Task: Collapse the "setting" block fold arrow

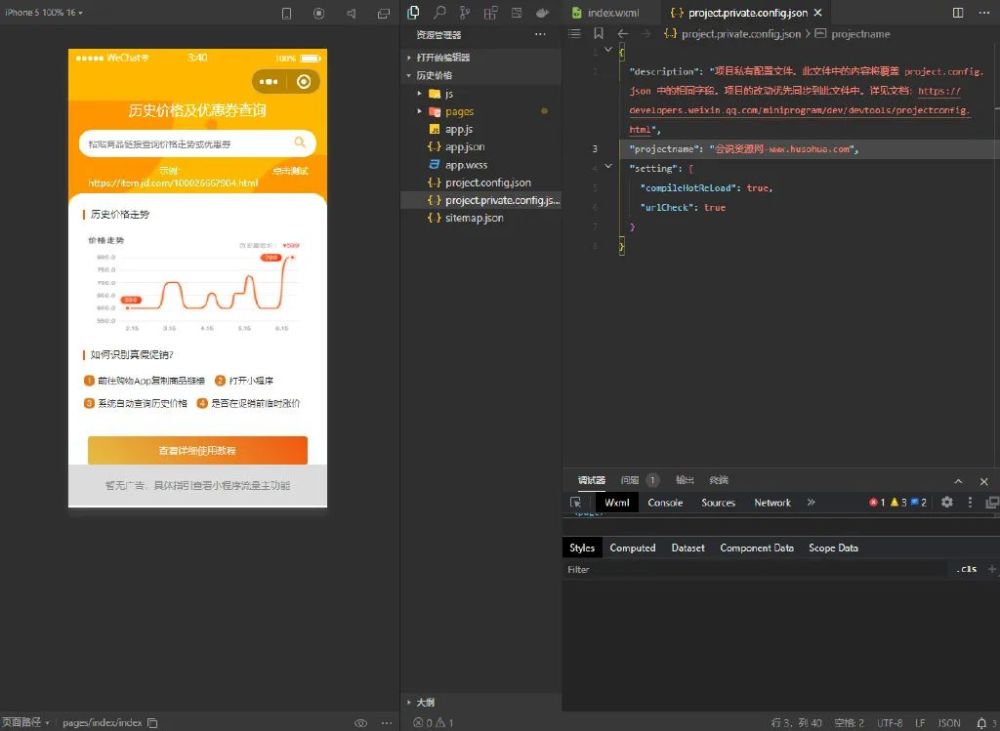Action: point(608,167)
